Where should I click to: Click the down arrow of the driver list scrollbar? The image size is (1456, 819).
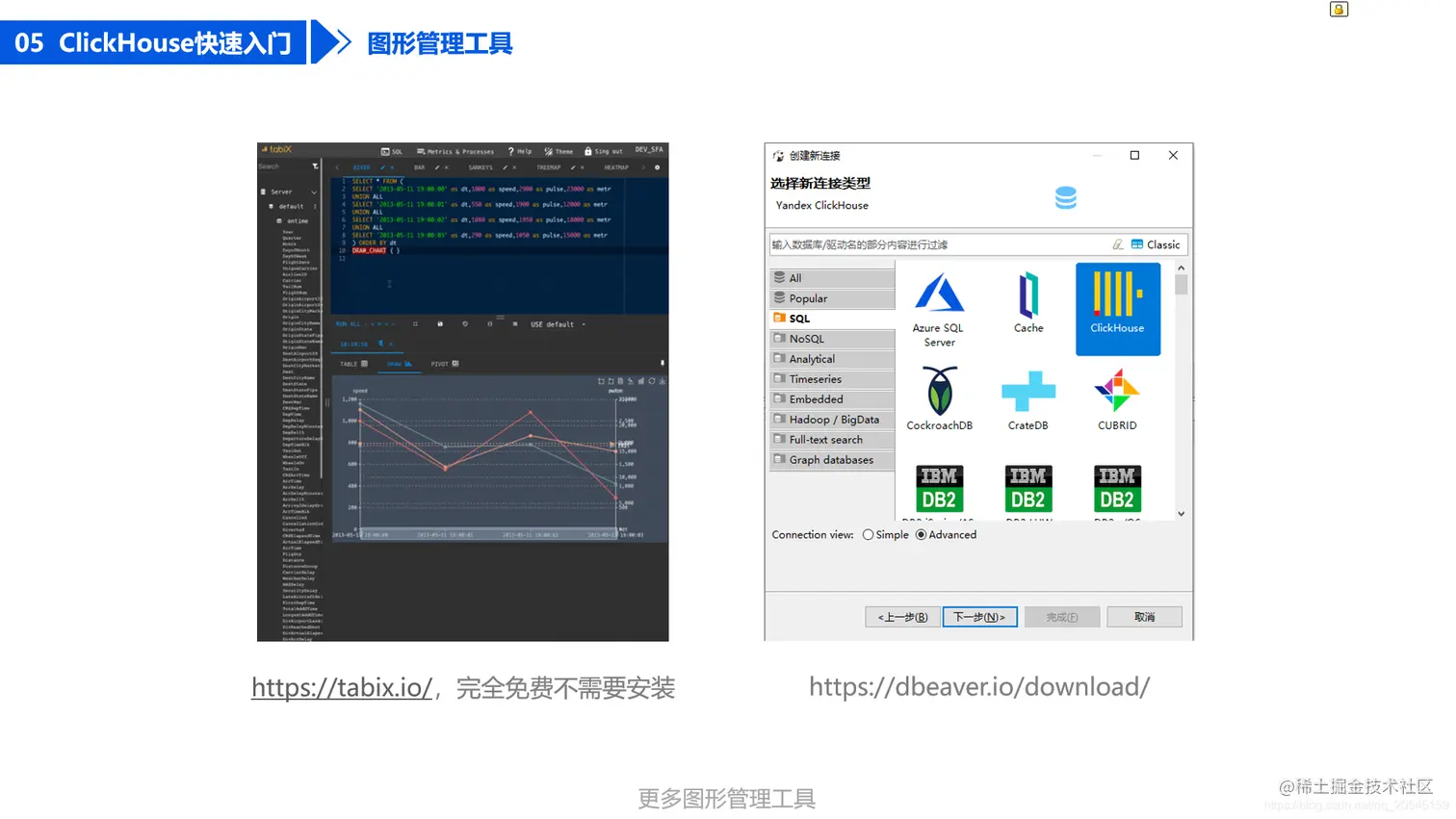pos(1182,514)
